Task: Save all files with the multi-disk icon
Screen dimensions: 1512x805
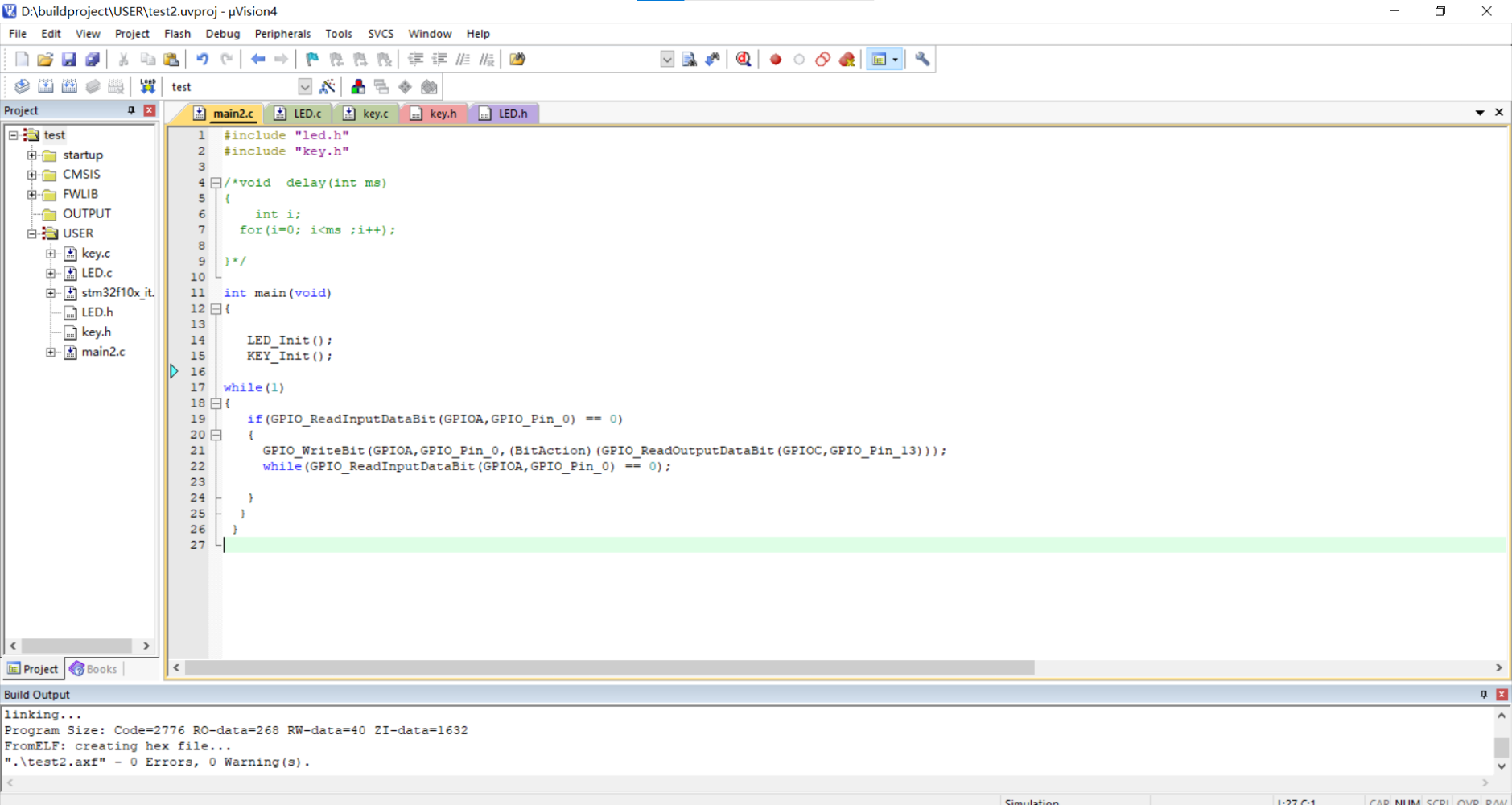Action: point(93,59)
